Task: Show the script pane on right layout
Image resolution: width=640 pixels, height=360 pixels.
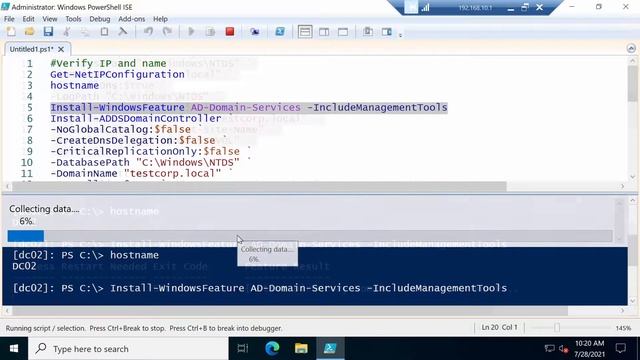Action: 324,31
